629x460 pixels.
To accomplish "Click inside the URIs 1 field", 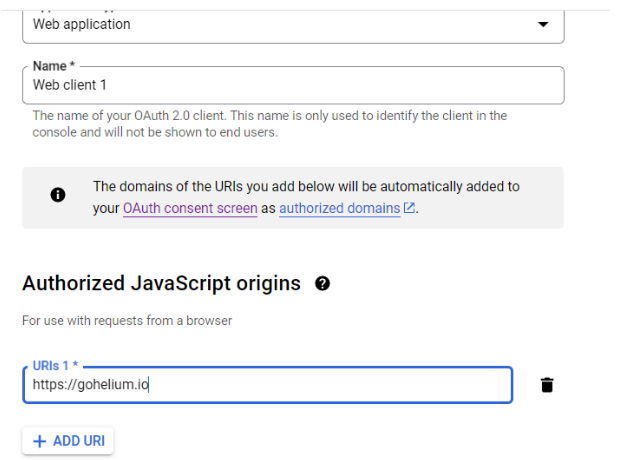I will (268, 385).
